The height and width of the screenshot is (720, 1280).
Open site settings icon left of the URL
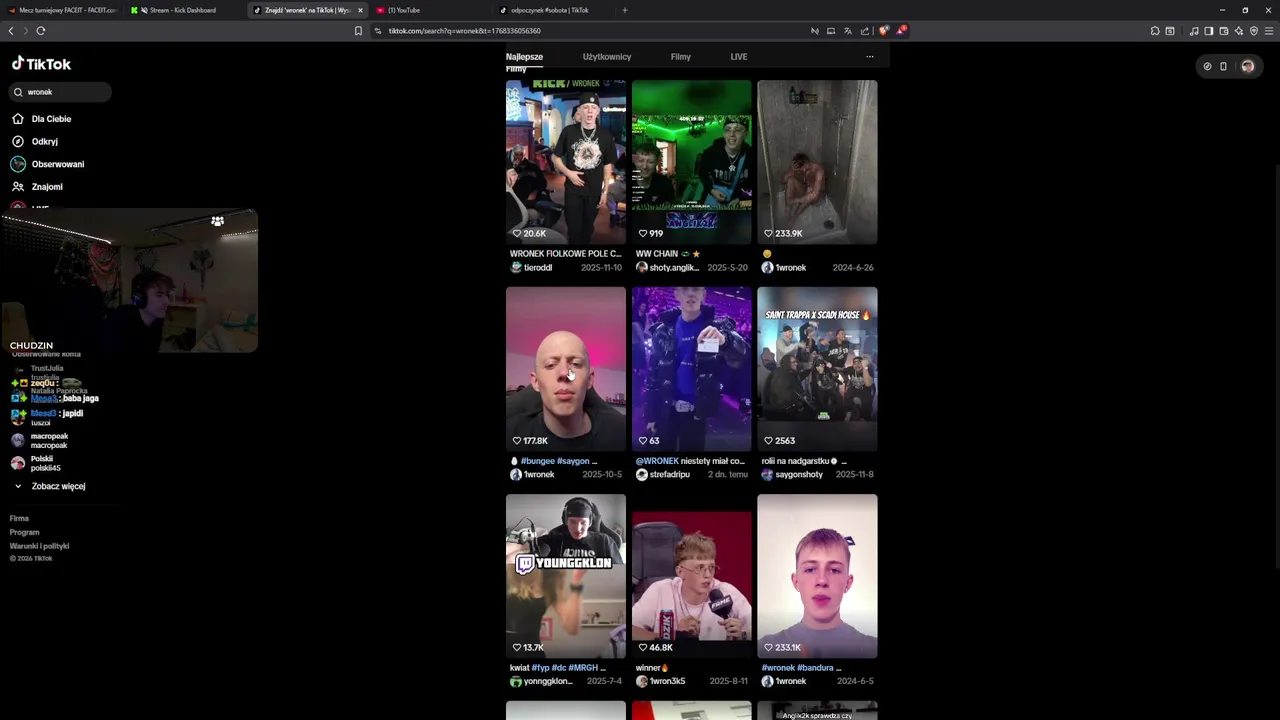coord(378,31)
